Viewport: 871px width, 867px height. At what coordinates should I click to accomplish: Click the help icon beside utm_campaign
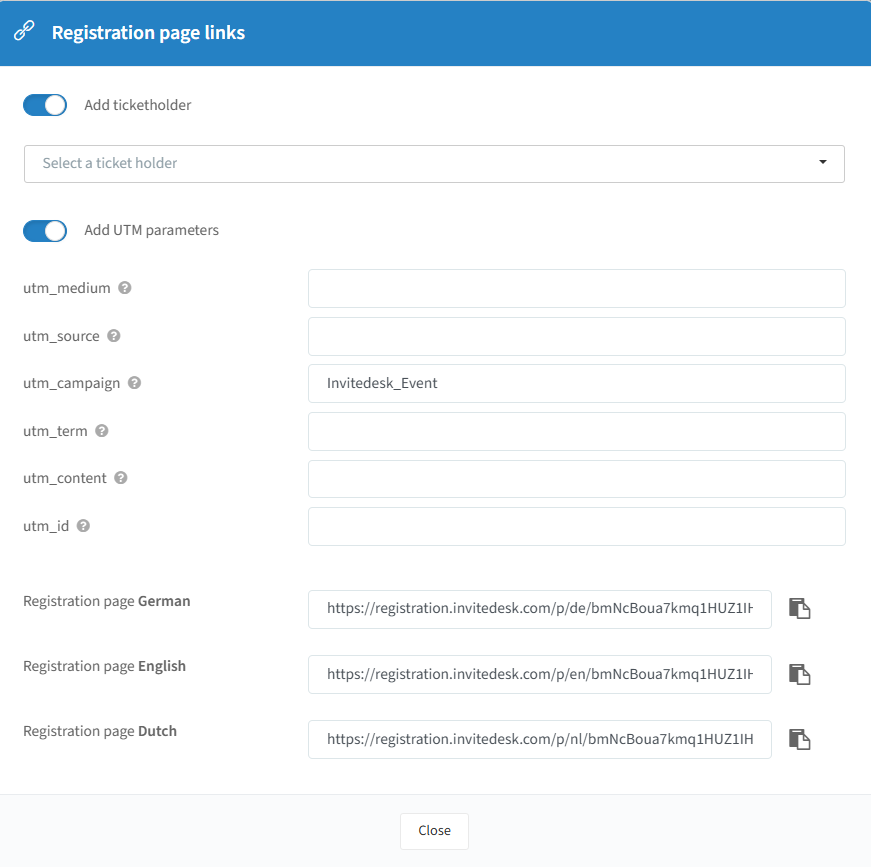click(x=134, y=383)
